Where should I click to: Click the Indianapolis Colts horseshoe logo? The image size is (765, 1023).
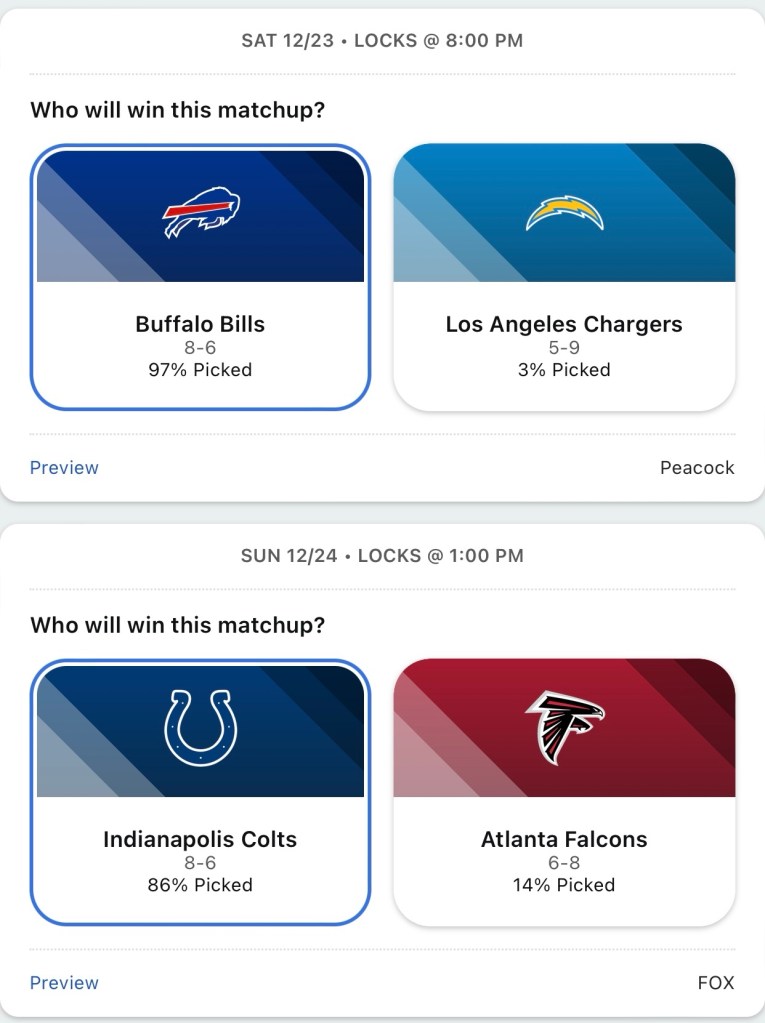tap(201, 728)
